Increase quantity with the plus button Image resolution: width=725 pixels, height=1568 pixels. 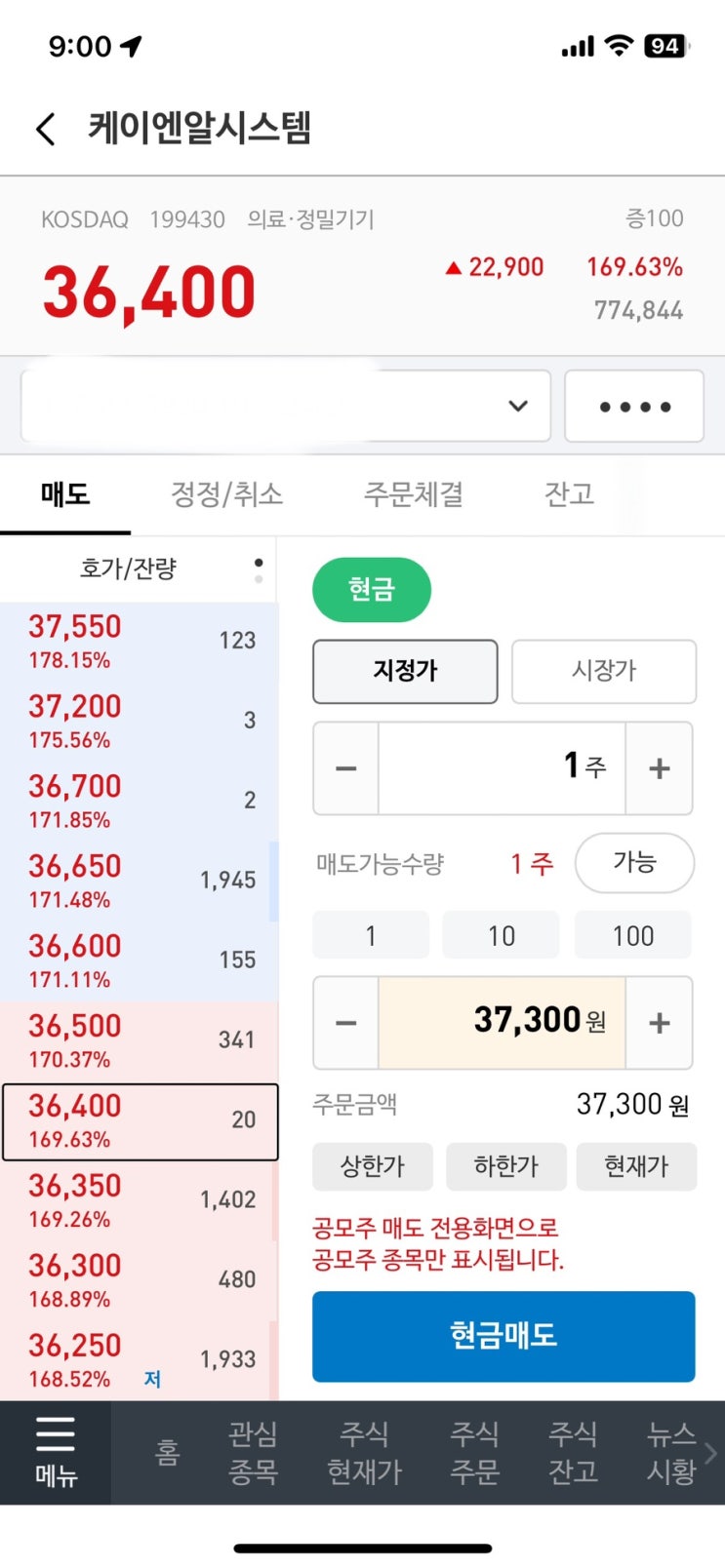click(x=659, y=768)
